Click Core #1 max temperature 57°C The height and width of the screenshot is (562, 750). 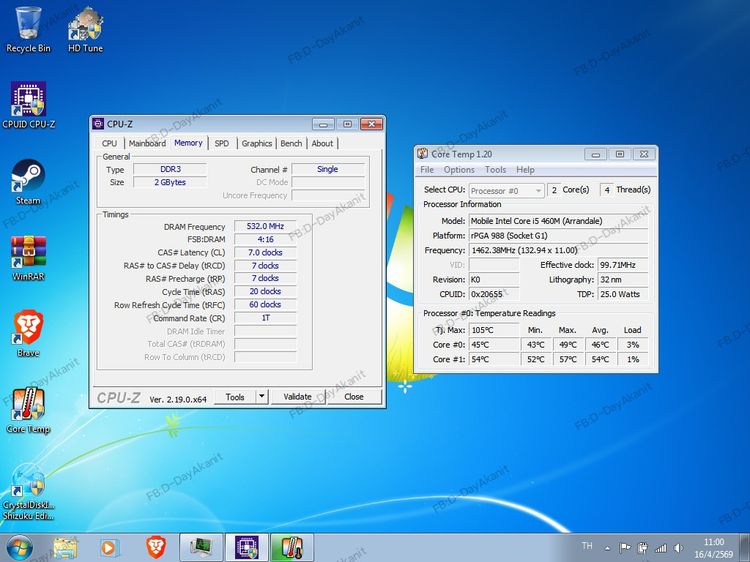568,359
